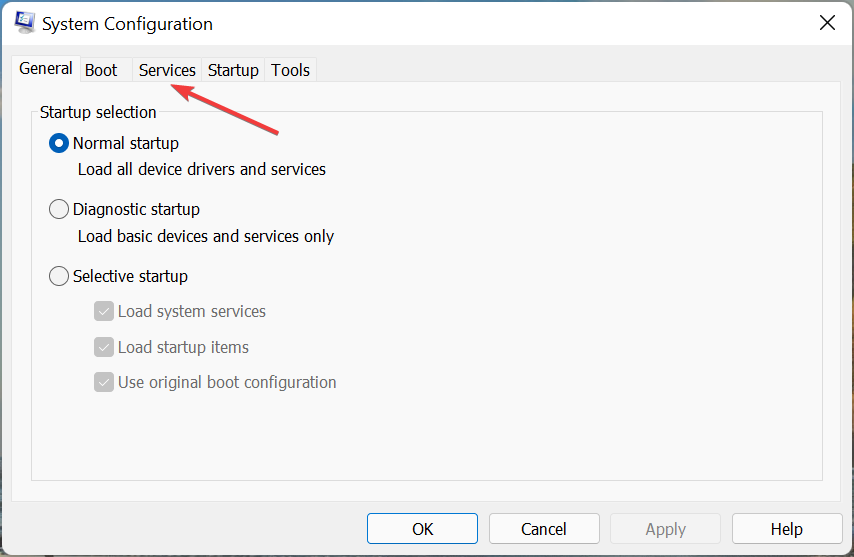Screen dimensions: 854x557
Task: Toggle the Load system services checkbox
Action: click(104, 311)
